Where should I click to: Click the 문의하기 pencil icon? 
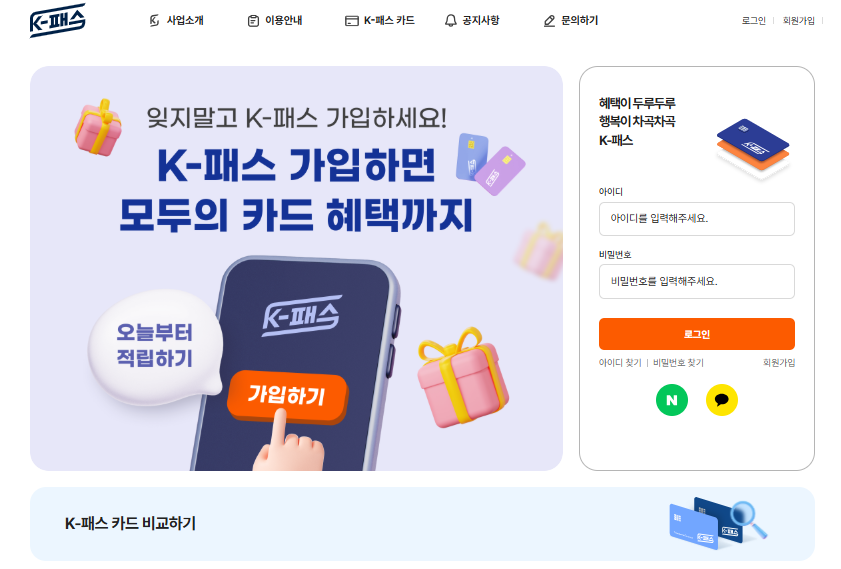549,21
